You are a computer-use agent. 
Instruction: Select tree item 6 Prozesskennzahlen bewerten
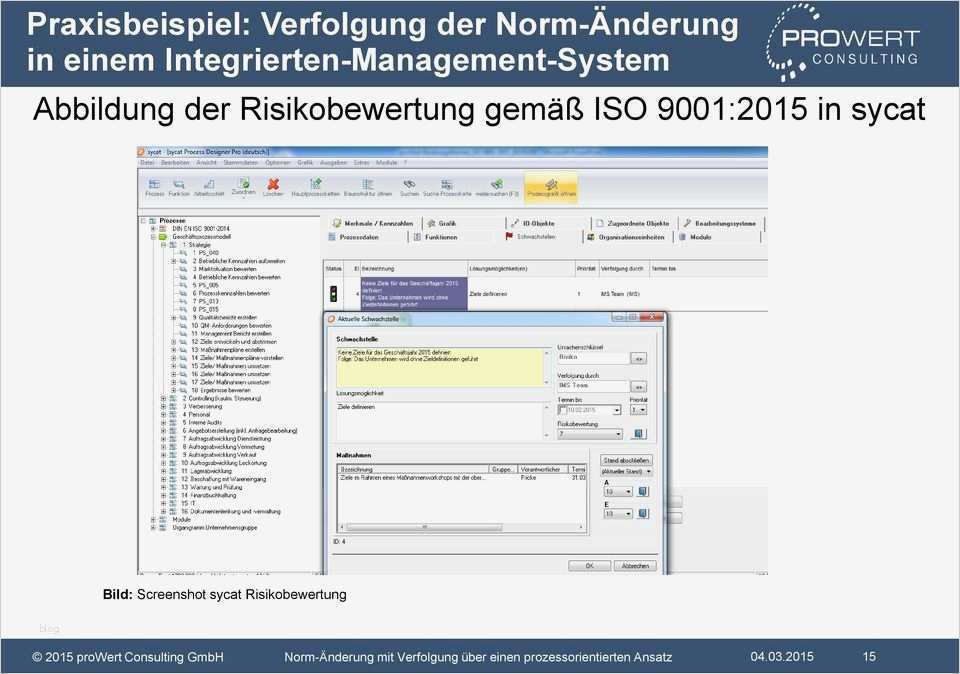(231, 293)
